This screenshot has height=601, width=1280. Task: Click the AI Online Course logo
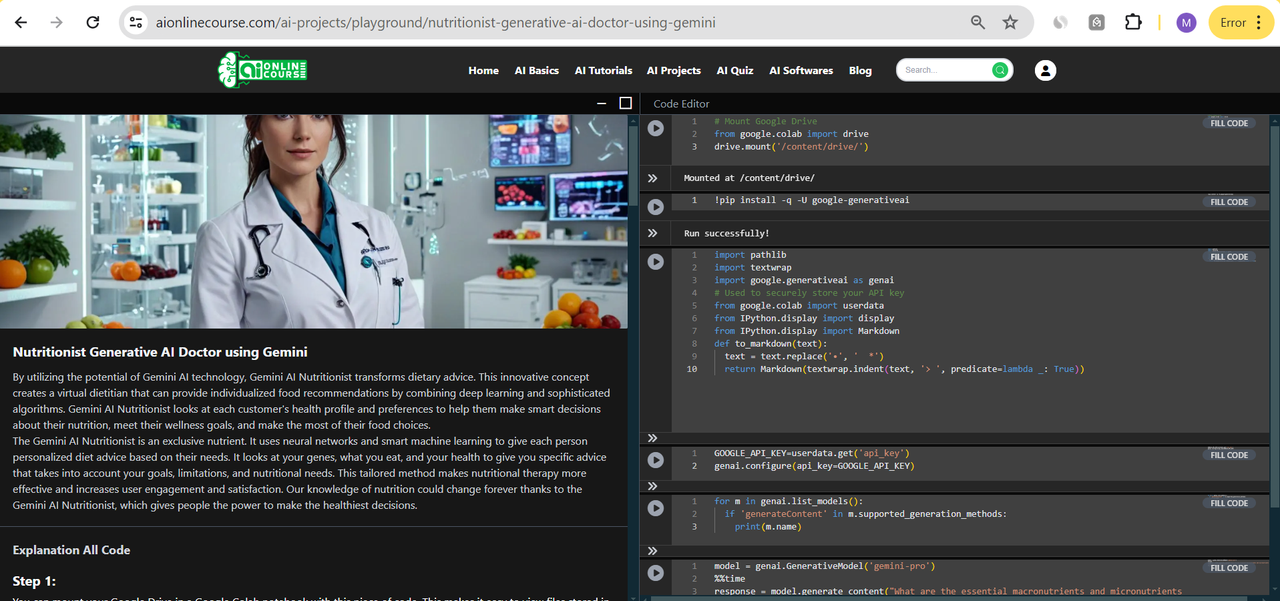click(x=262, y=70)
